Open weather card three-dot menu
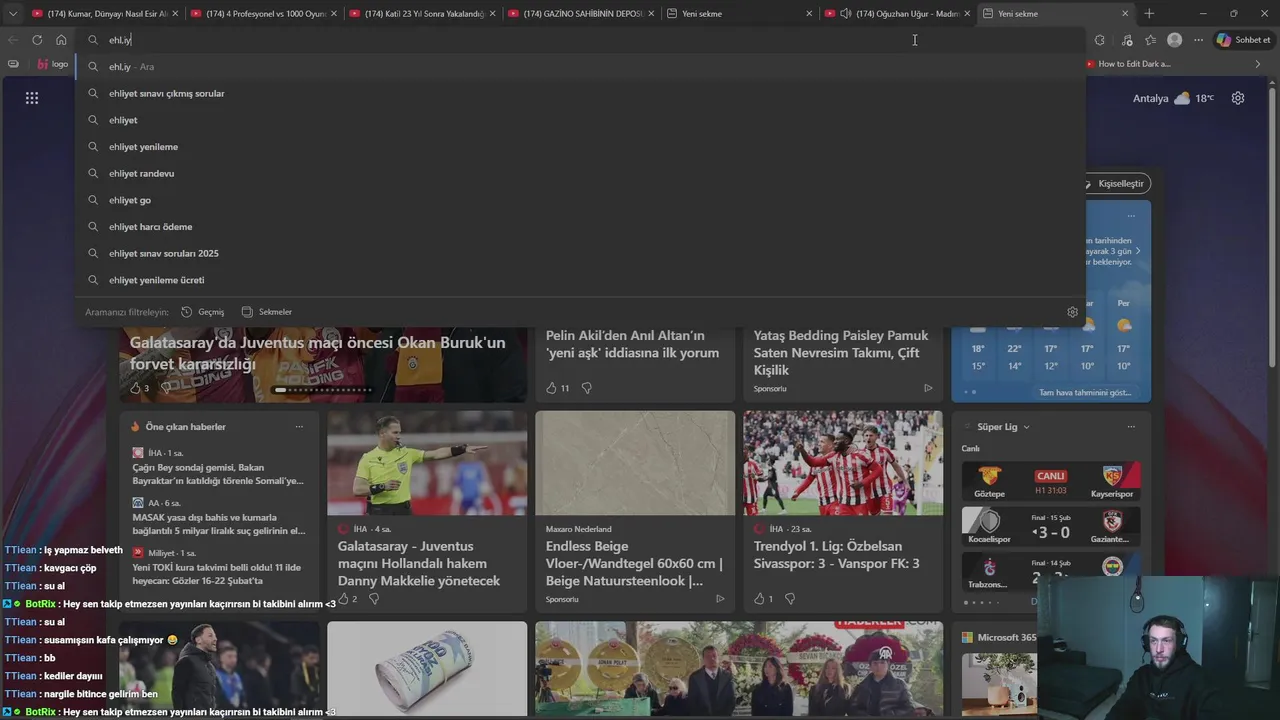 pos(1131,216)
